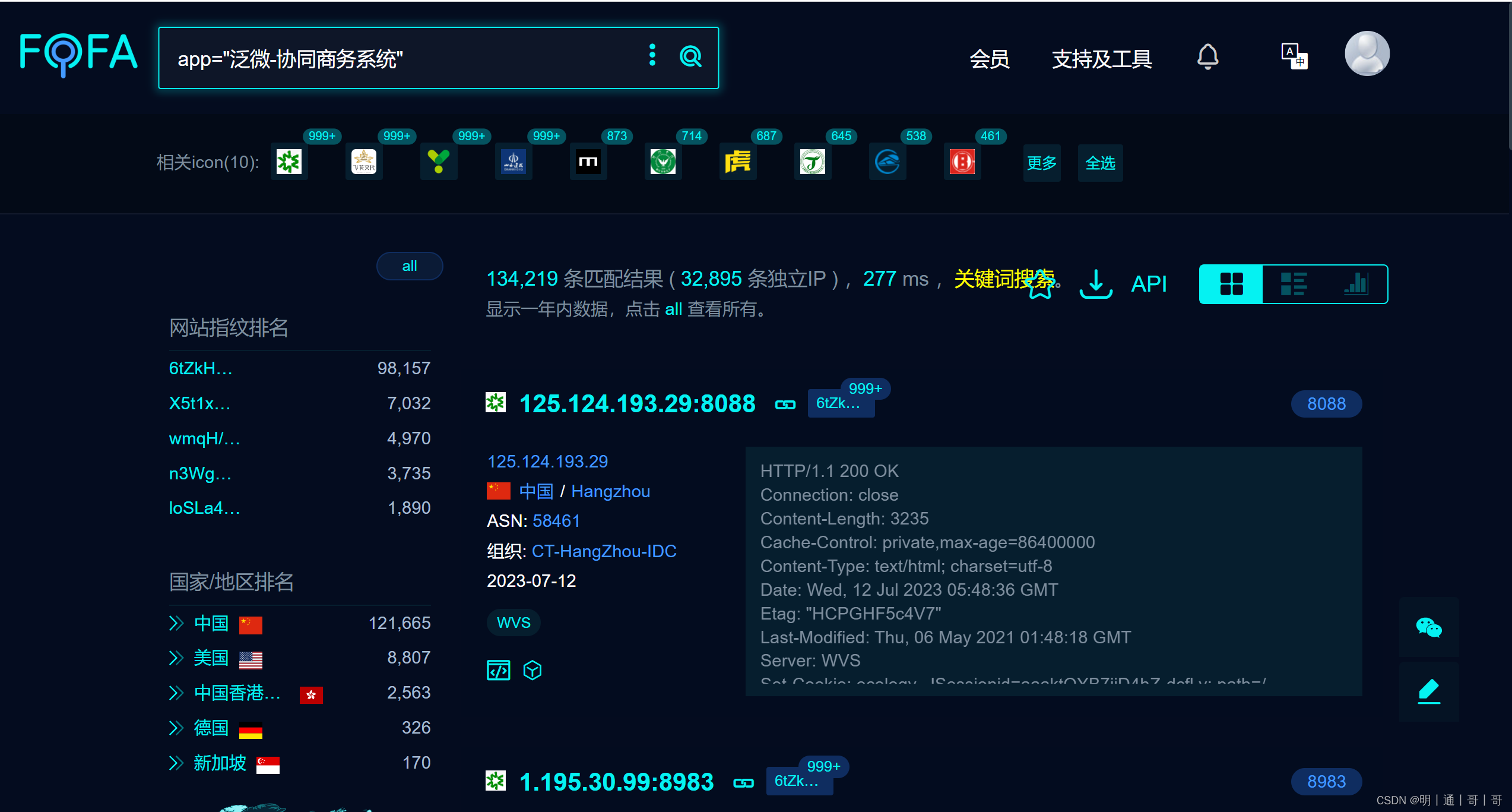Screen dimensions: 1512x812
Task: Select the grid card view toggle
Action: [x=1231, y=284]
